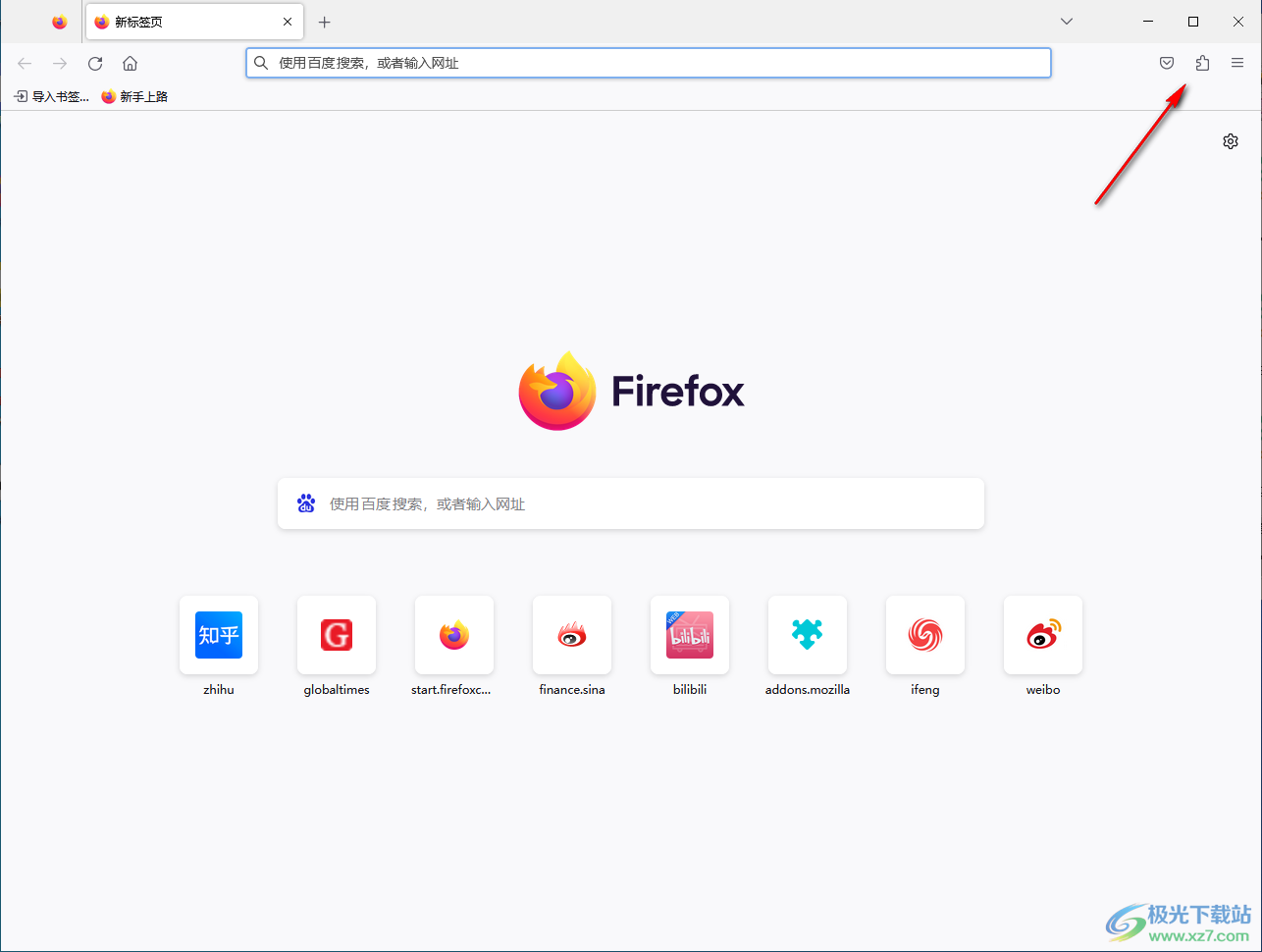Focus the address bar search field
The width and height of the screenshot is (1262, 952).
[x=649, y=63]
